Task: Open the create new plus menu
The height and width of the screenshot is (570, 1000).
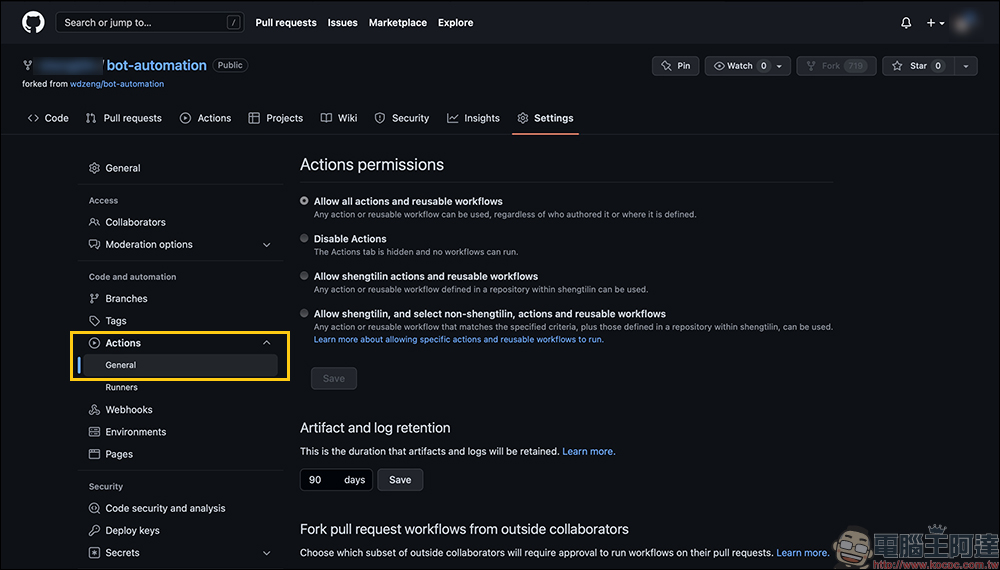Action: tap(935, 23)
